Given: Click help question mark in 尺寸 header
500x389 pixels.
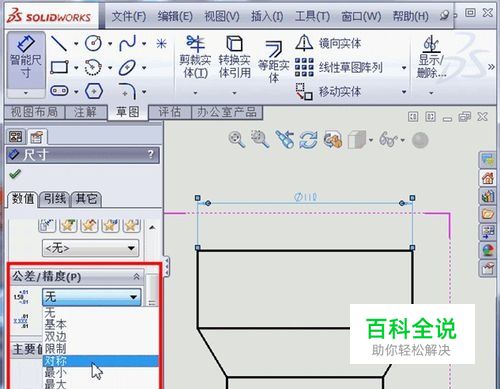Looking at the screenshot, I should 151,154.
